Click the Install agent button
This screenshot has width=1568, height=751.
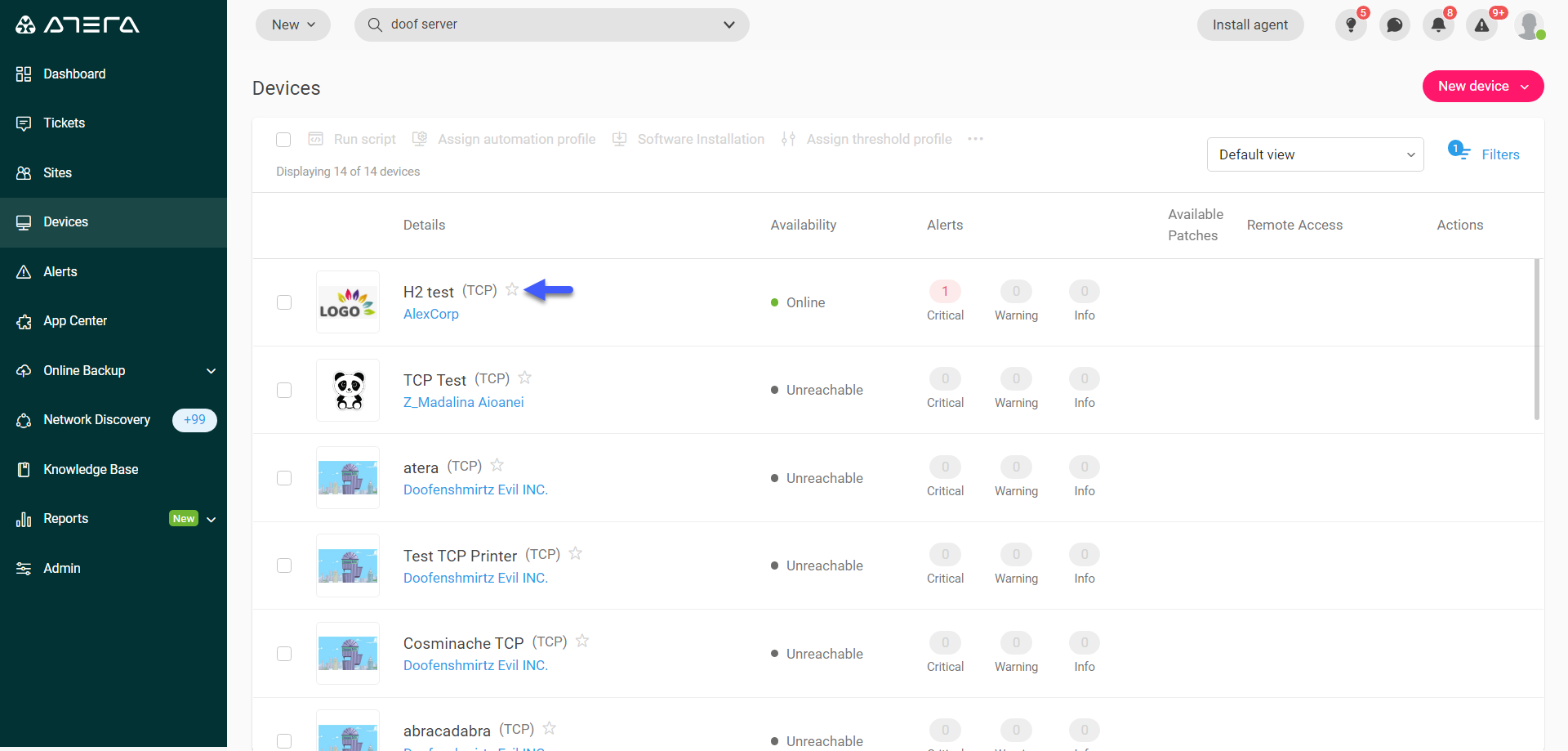coord(1249,25)
